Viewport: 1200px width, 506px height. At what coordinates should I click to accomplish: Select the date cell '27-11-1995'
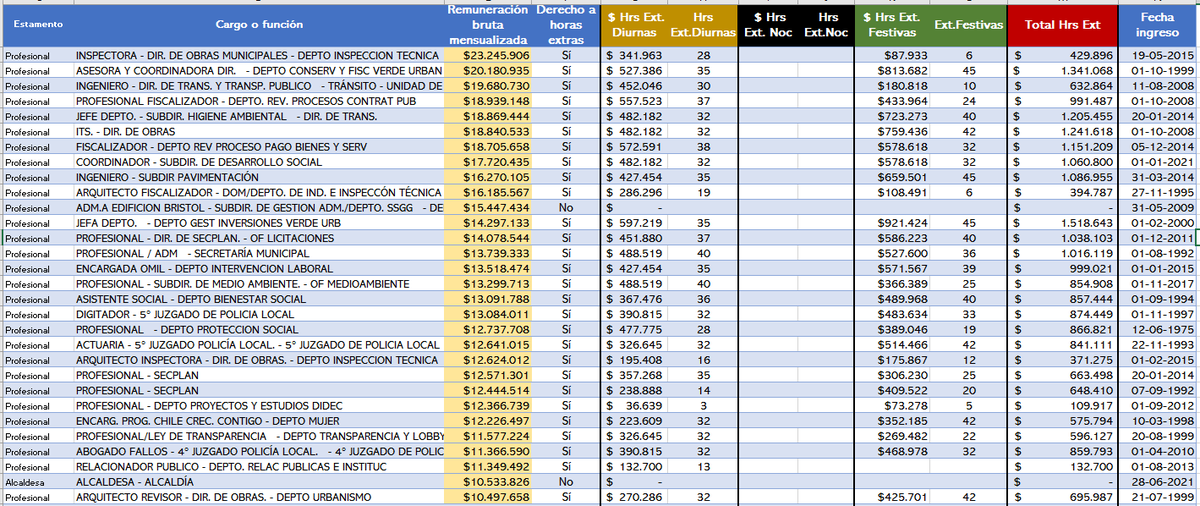[1157, 193]
